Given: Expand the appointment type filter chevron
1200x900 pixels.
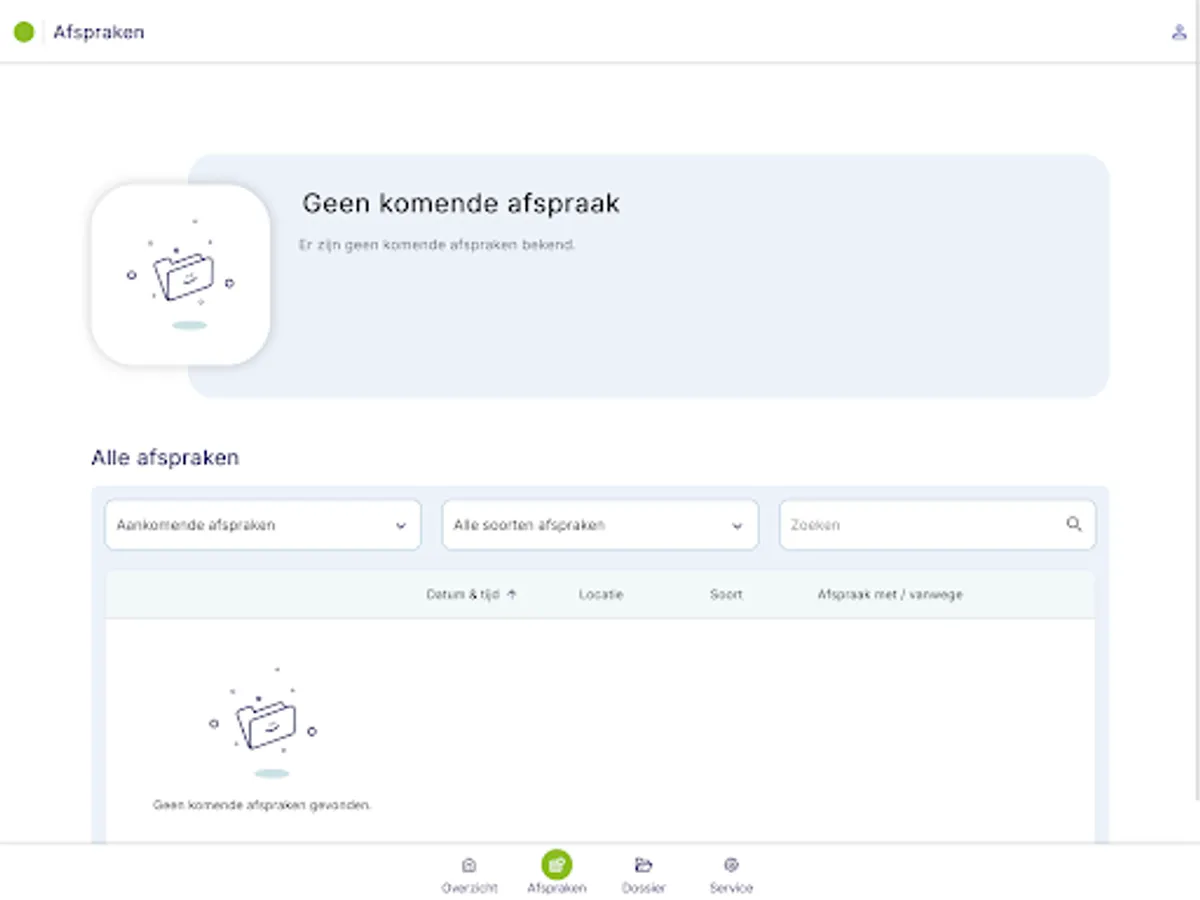Looking at the screenshot, I should [738, 524].
